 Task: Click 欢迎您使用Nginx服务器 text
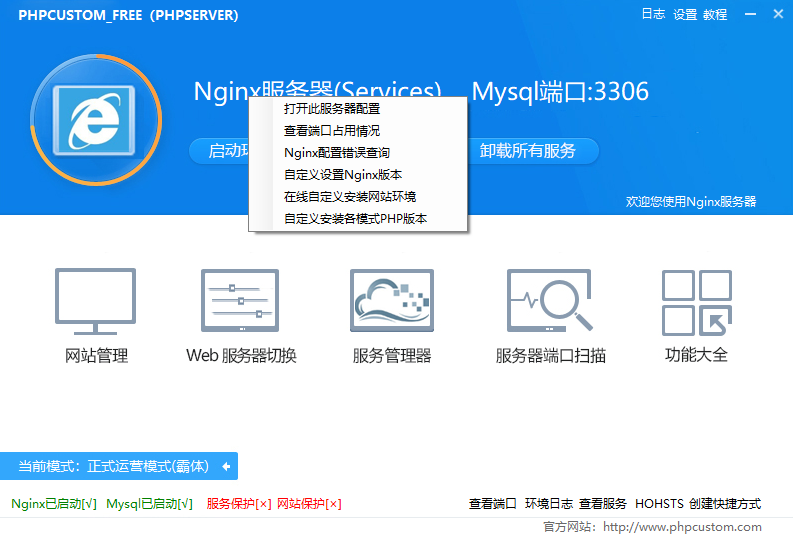point(691,202)
